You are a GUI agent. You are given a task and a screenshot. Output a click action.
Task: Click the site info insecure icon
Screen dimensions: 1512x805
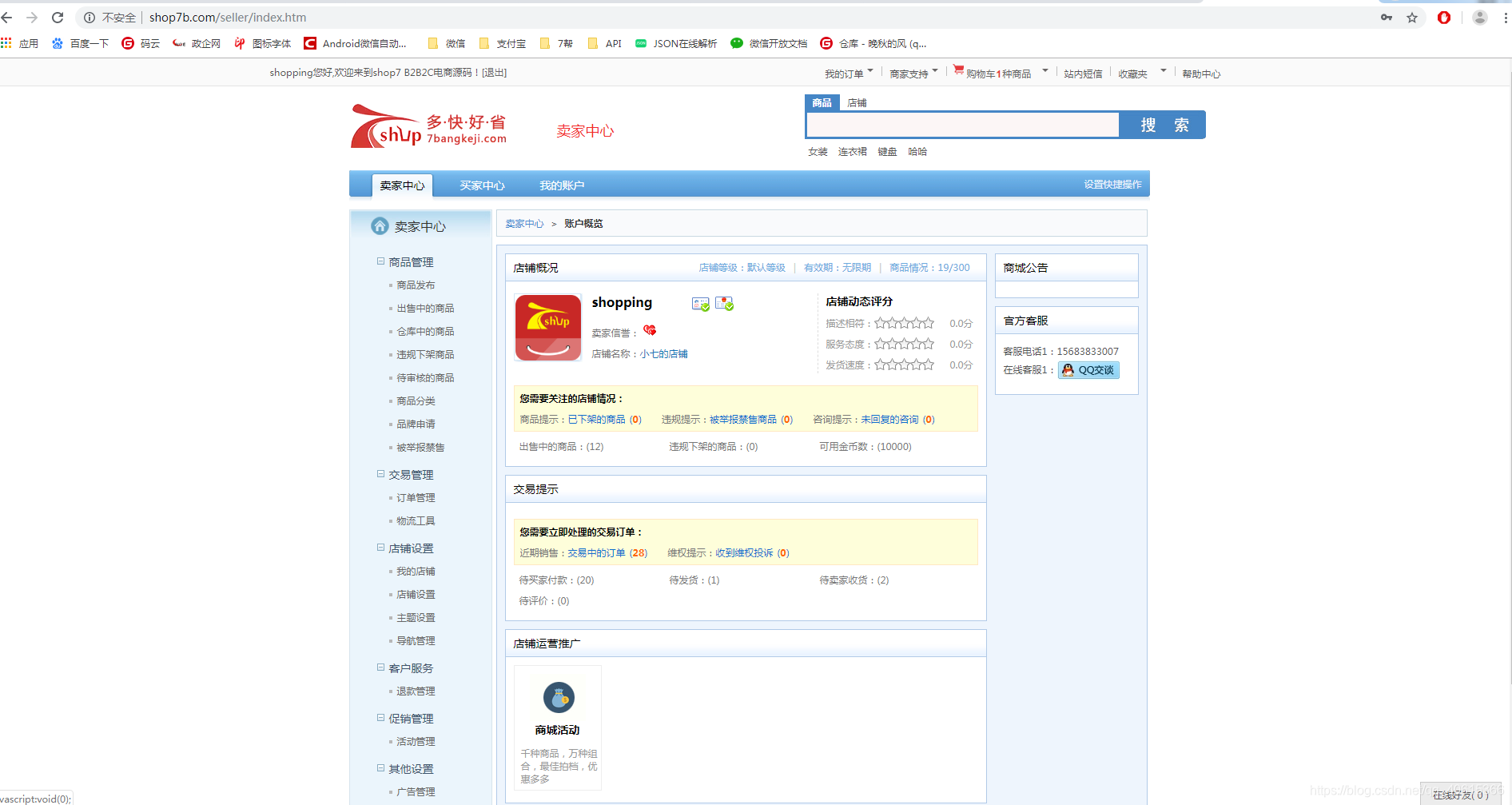click(x=90, y=18)
